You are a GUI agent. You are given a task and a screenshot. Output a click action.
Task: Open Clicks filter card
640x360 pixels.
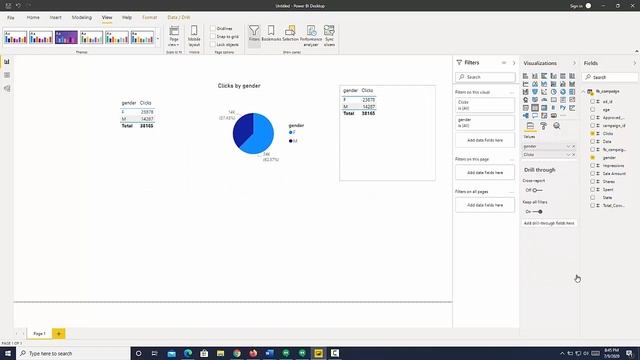point(485,105)
